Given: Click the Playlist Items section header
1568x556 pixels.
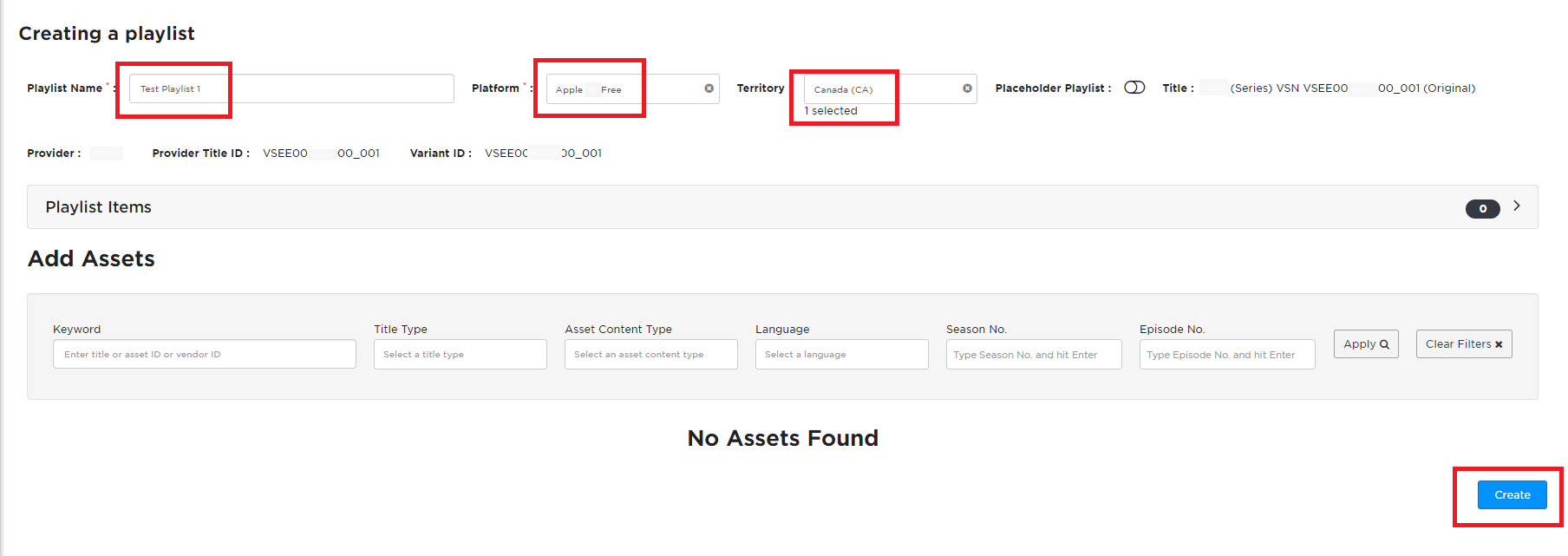Looking at the screenshot, I should point(782,206).
